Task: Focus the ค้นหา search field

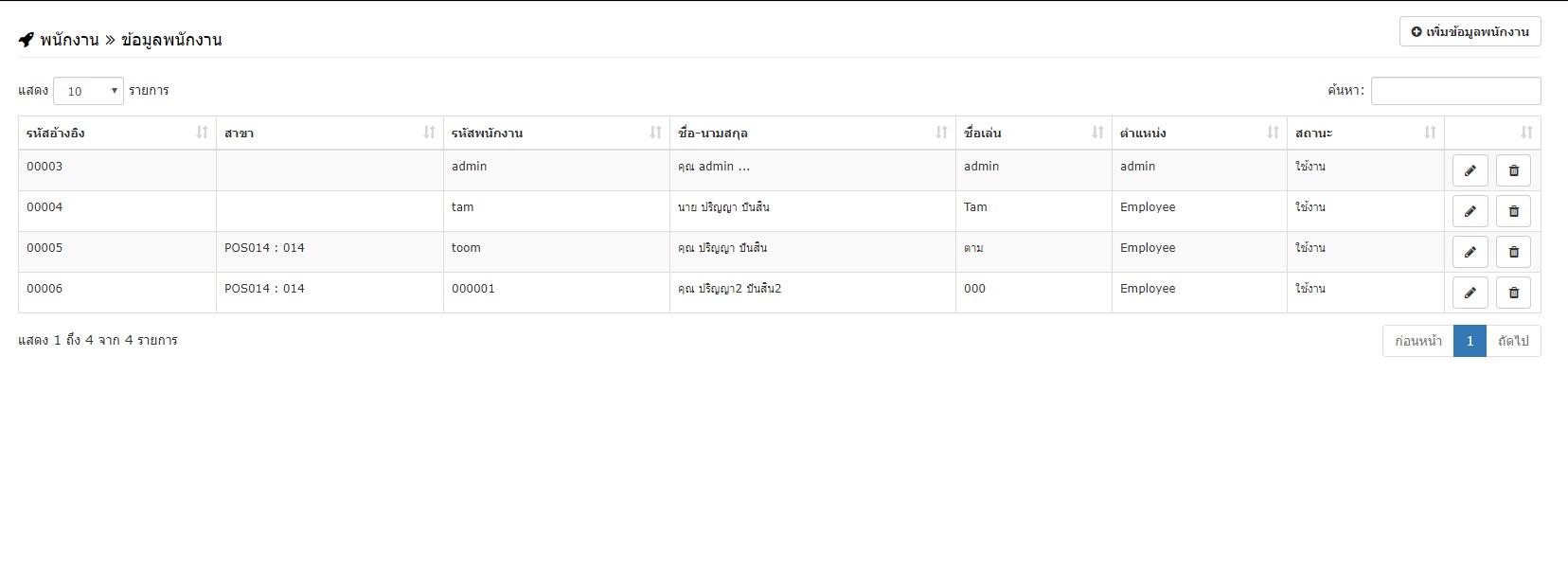Action: click(1455, 91)
